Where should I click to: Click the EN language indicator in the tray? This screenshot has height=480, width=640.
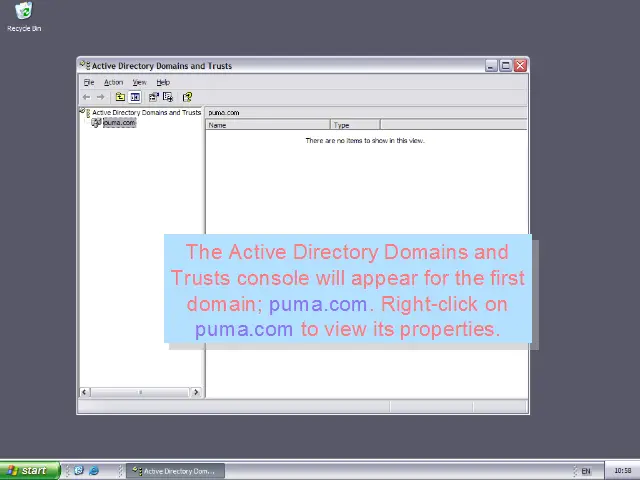586,471
